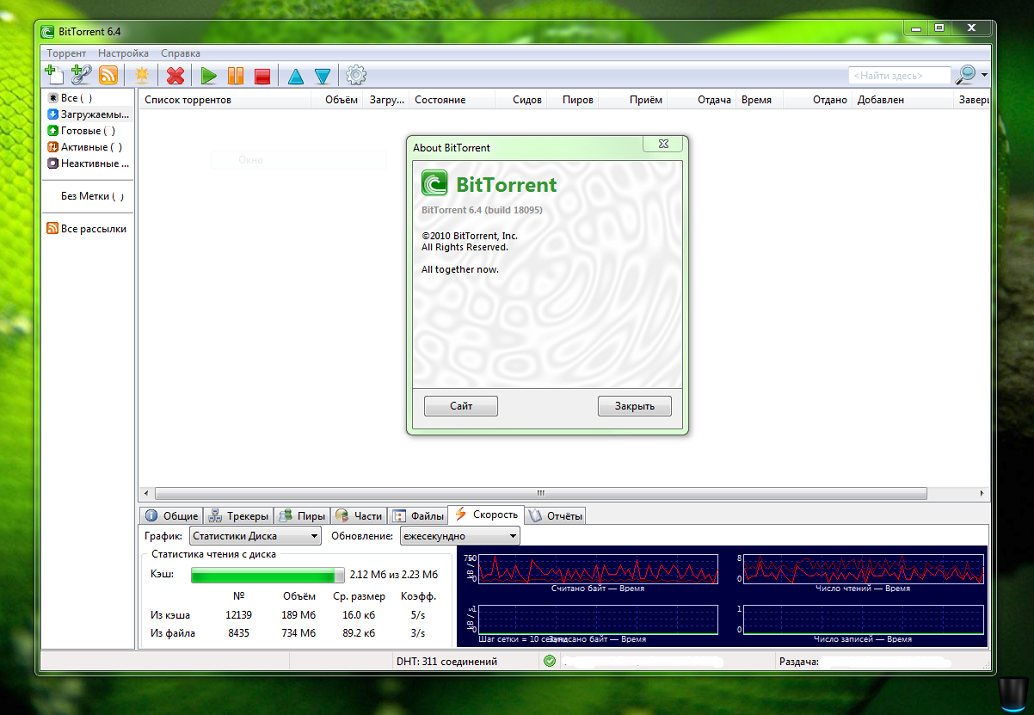Open the RSS feed toolbar icon

click(x=108, y=75)
